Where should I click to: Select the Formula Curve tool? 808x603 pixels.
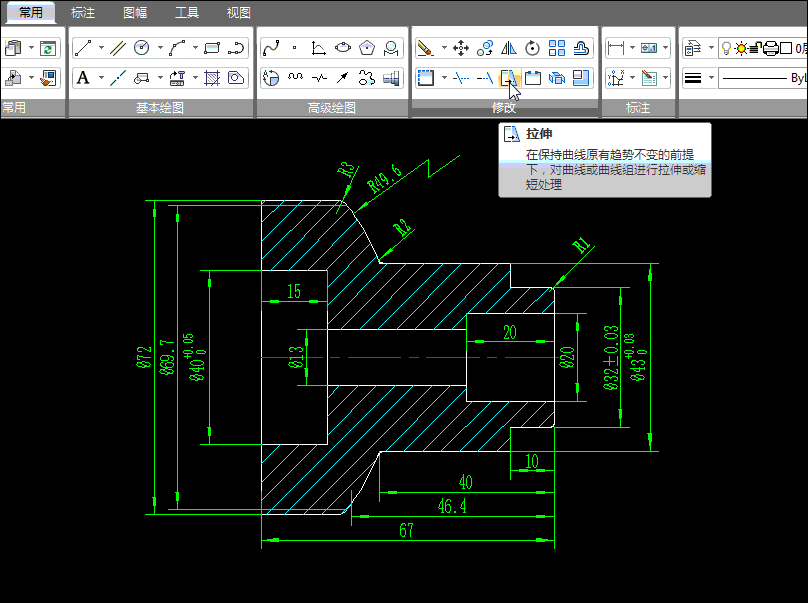tap(318, 48)
